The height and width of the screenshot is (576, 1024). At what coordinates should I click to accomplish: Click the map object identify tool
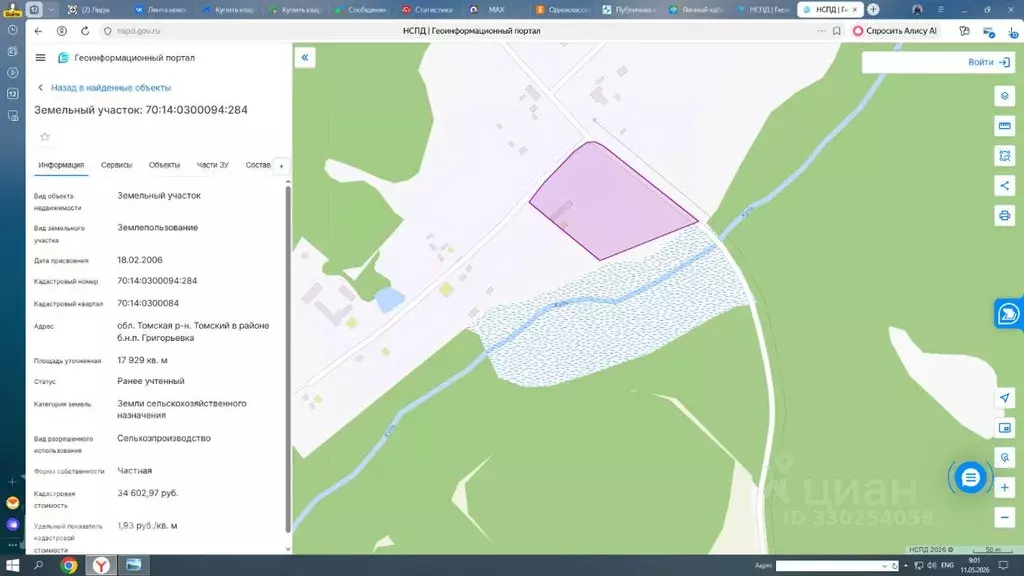pos(1004,457)
